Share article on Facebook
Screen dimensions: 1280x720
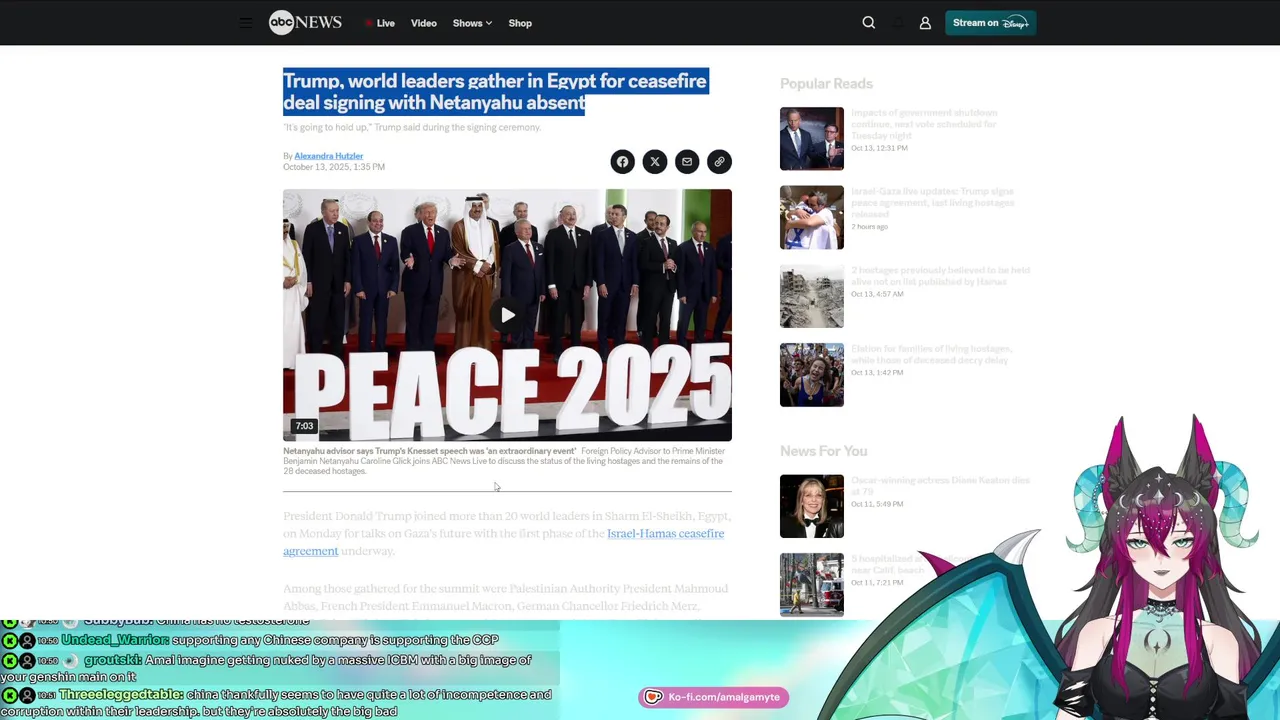click(622, 162)
